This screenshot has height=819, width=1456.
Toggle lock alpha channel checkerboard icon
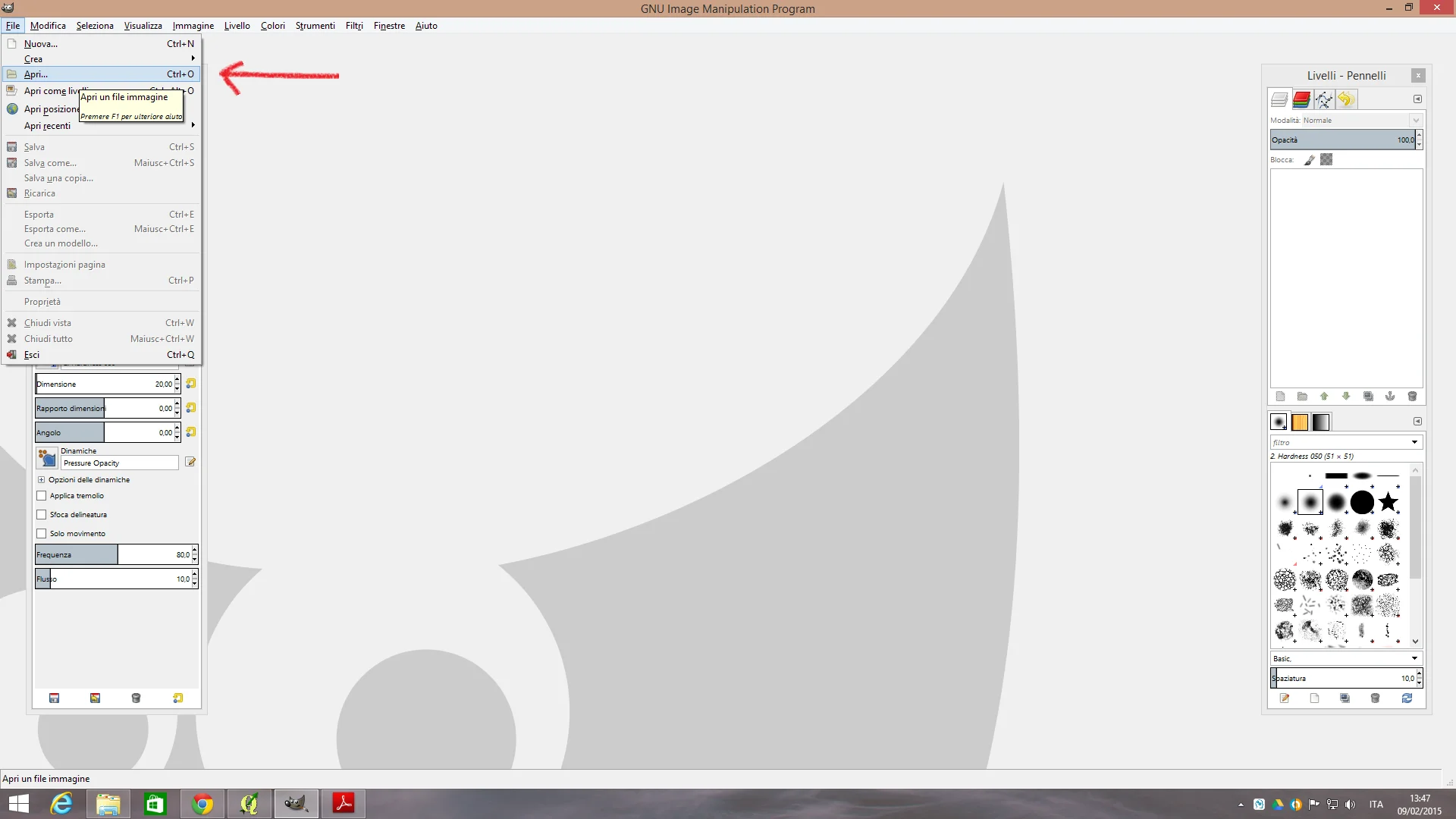click(x=1326, y=160)
